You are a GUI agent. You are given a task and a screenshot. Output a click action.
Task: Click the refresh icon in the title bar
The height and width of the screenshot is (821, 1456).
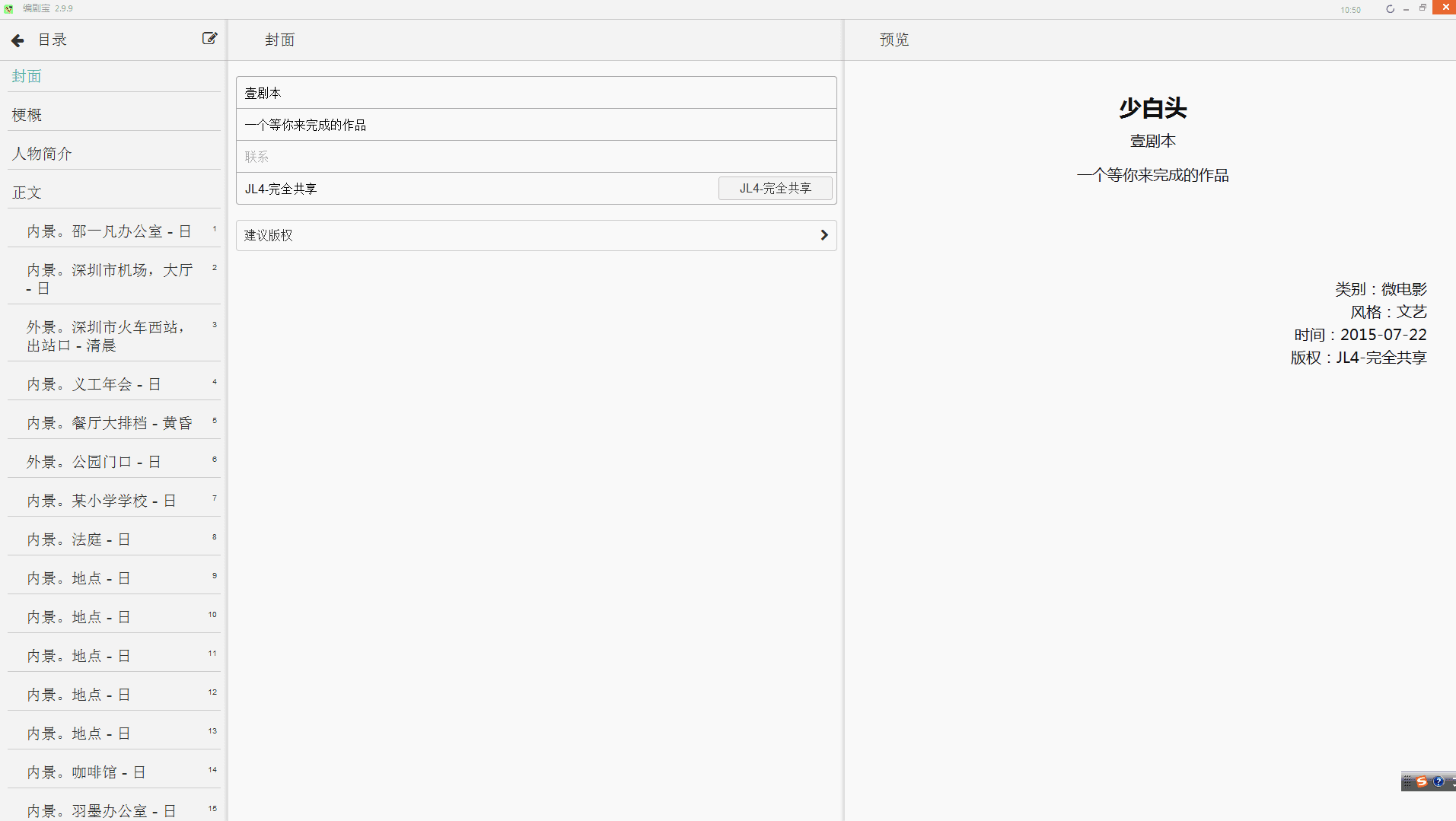click(x=1390, y=9)
